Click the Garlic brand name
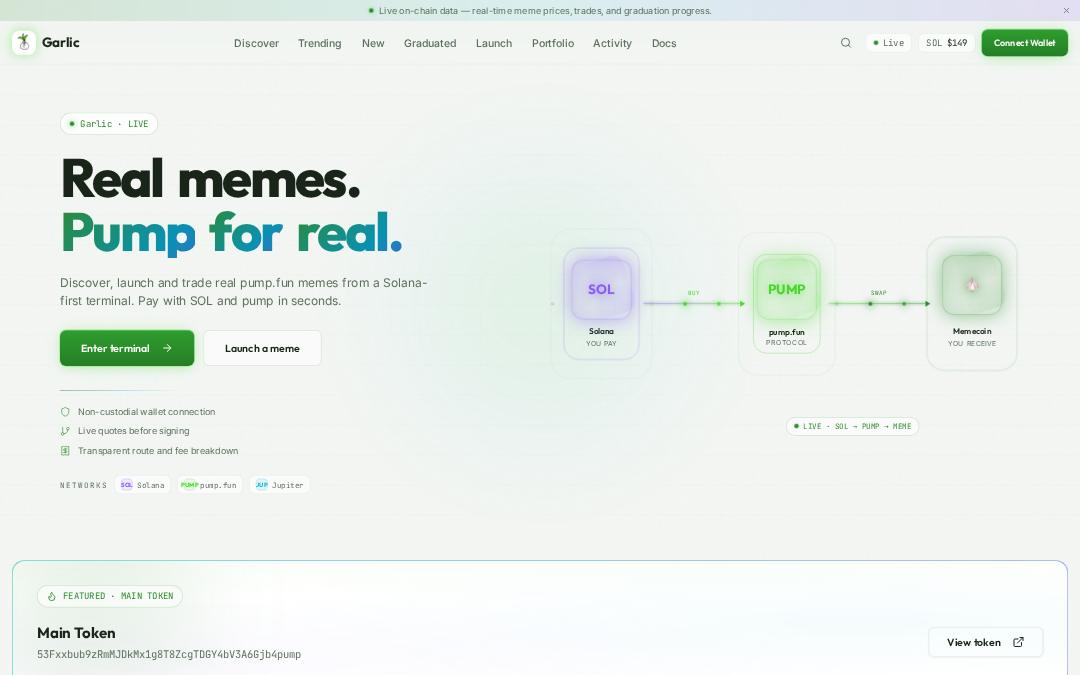 coord(61,42)
